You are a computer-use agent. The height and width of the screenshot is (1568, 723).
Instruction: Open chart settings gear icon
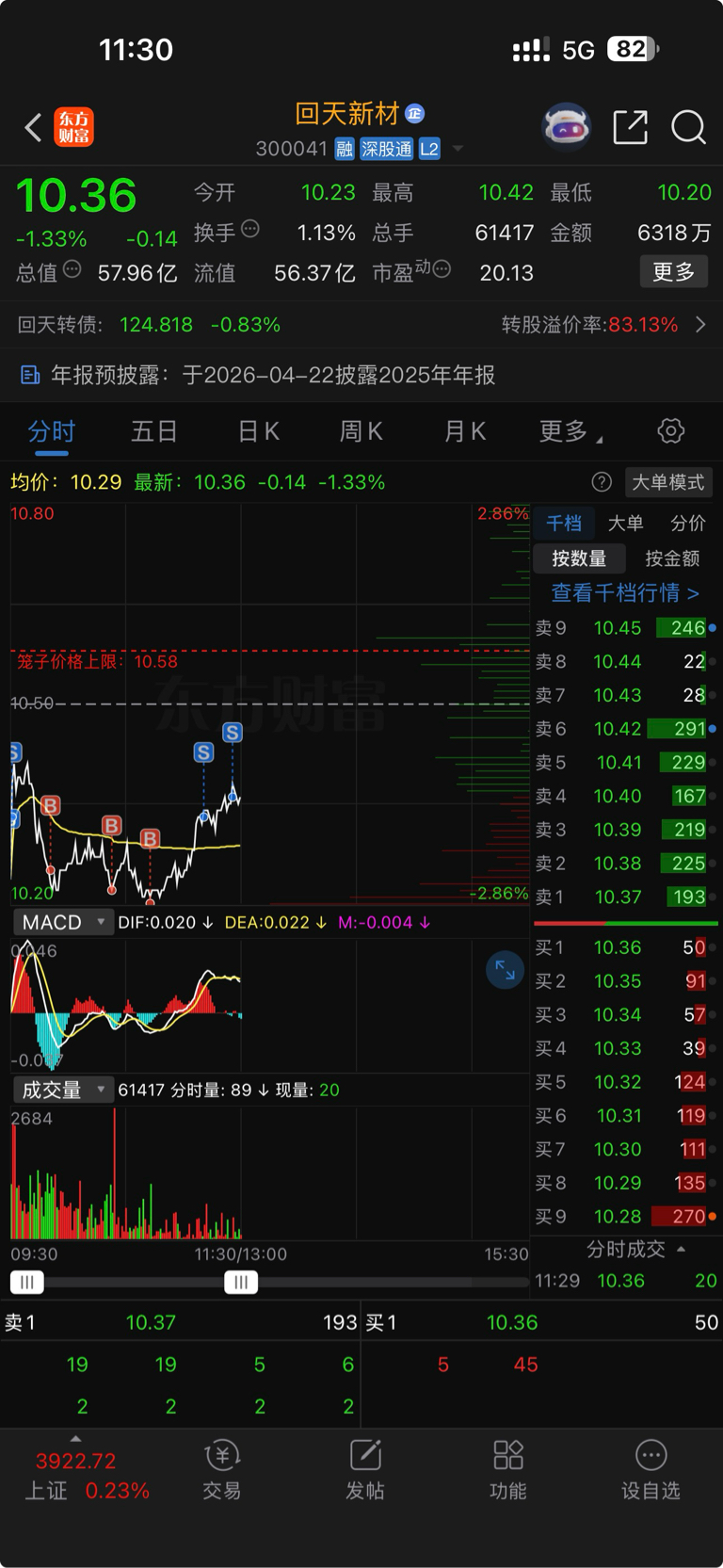tap(671, 431)
